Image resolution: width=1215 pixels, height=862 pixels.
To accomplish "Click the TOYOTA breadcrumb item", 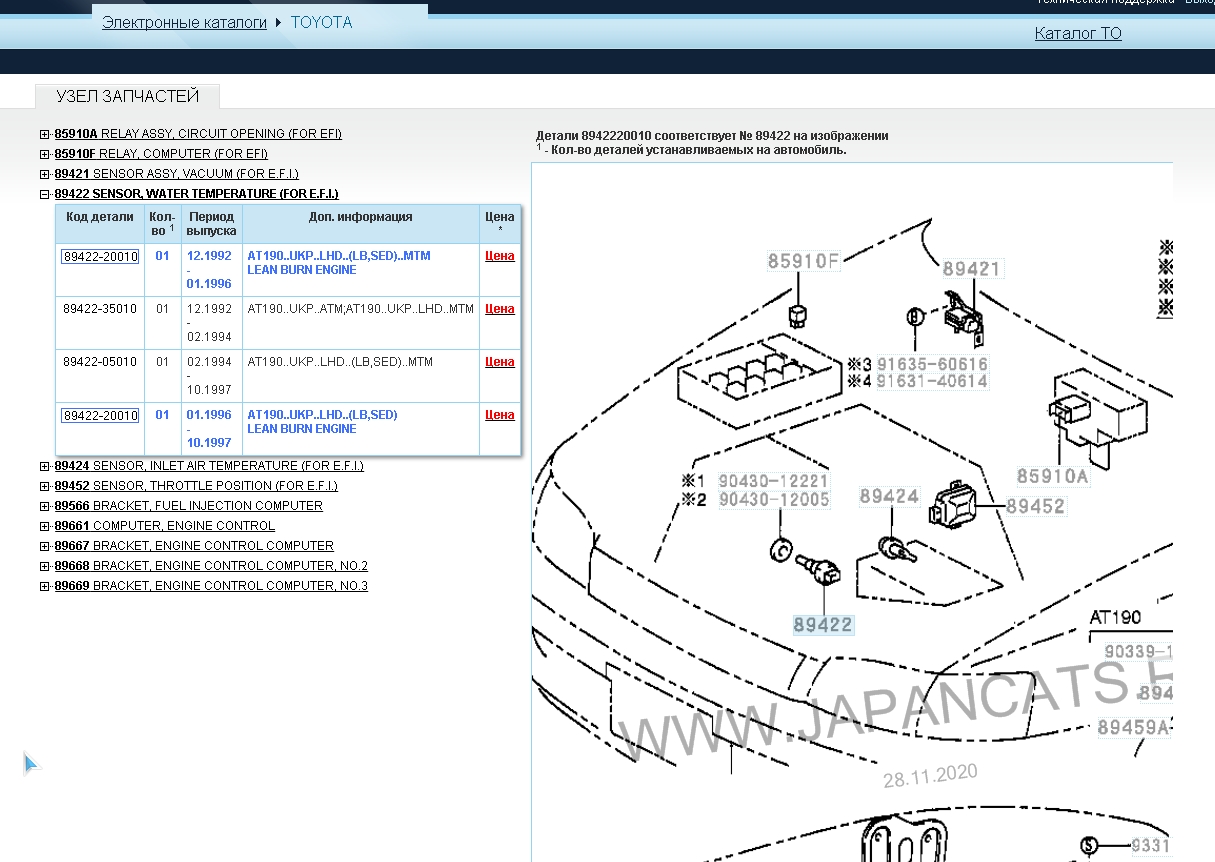I will point(321,22).
